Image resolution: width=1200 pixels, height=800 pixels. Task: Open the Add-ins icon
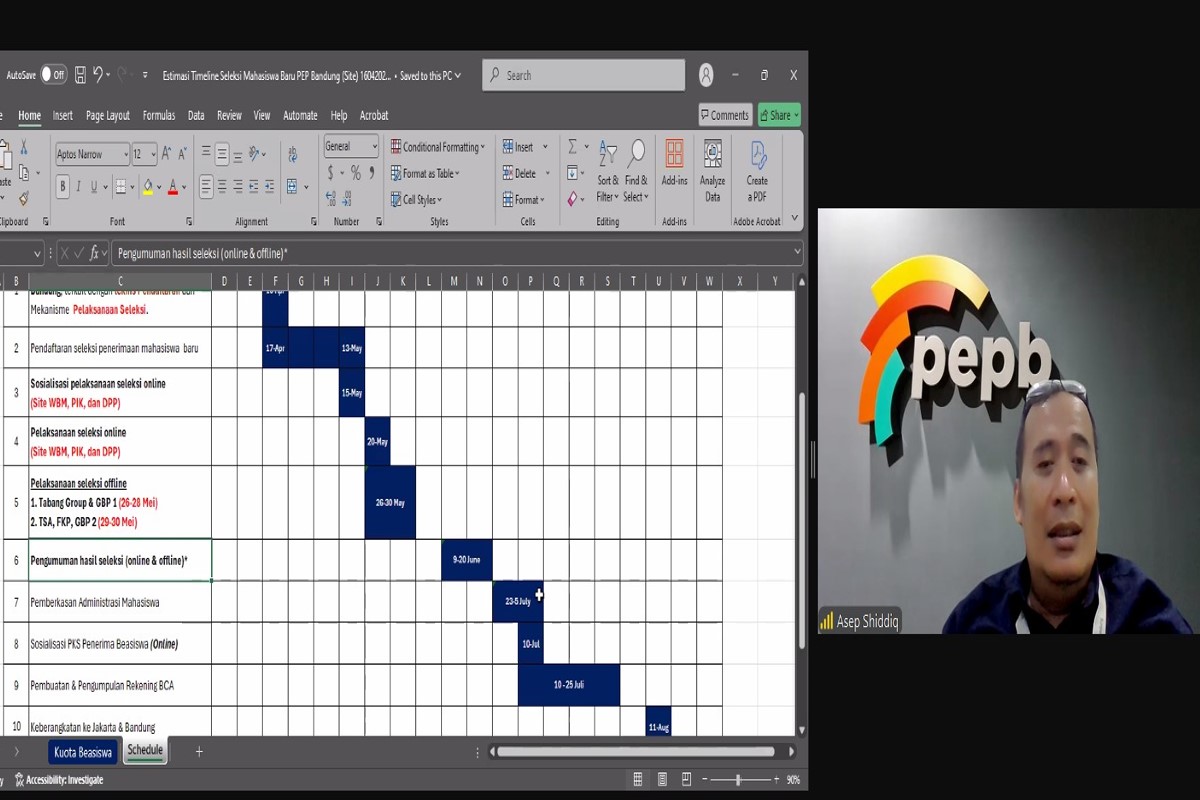[x=674, y=165]
